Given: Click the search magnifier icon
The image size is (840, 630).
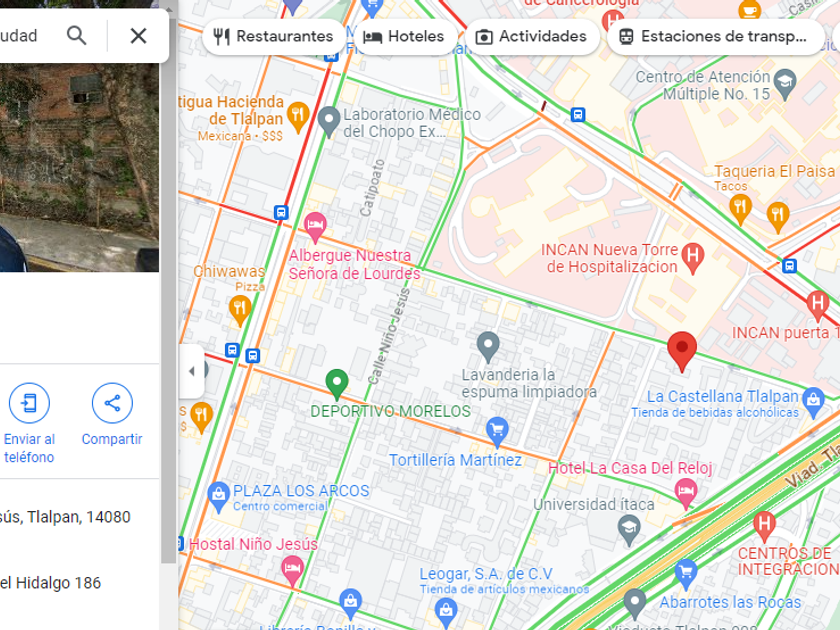Looking at the screenshot, I should click(x=77, y=36).
